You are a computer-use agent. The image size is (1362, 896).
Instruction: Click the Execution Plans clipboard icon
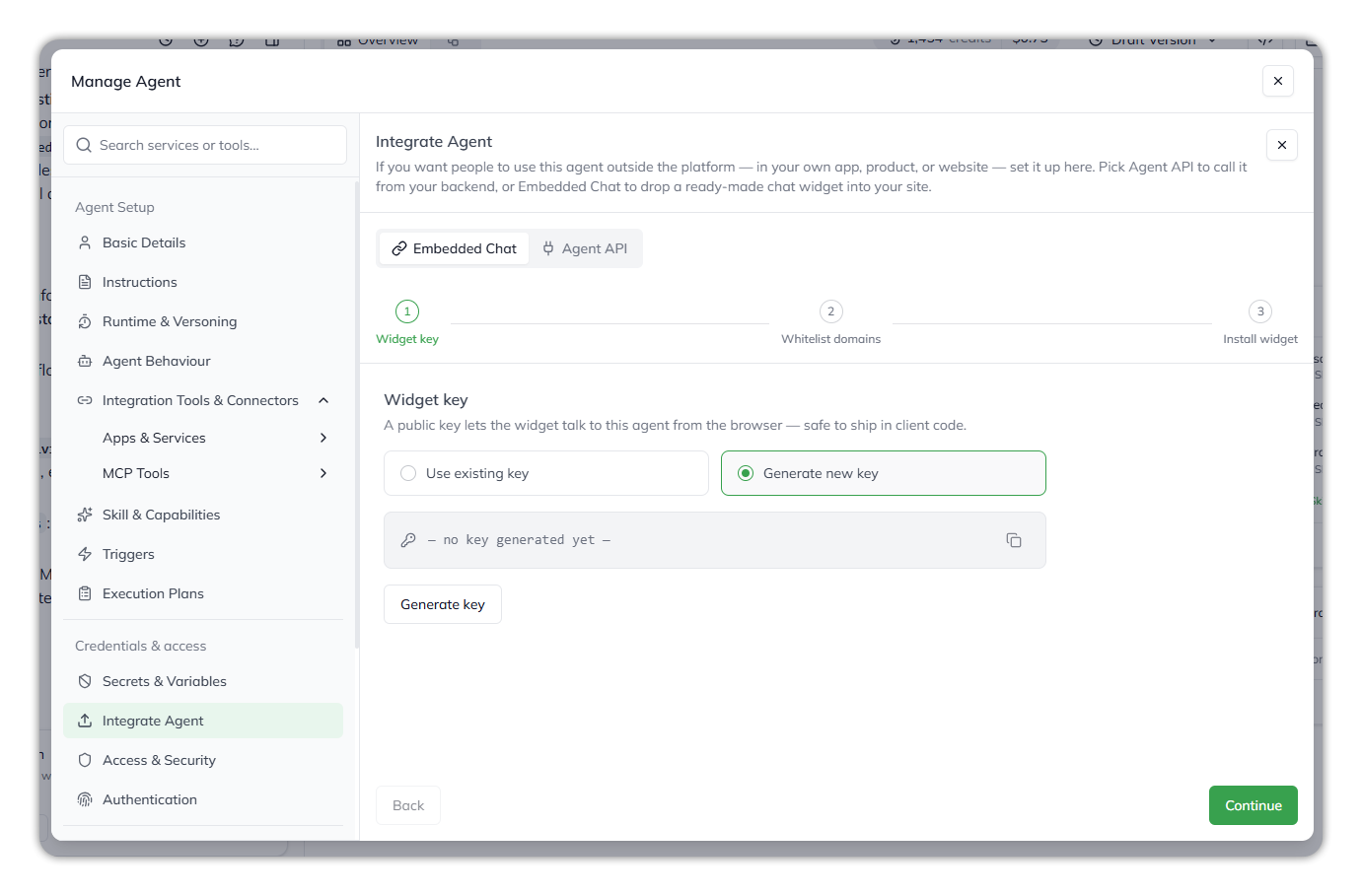(x=85, y=593)
